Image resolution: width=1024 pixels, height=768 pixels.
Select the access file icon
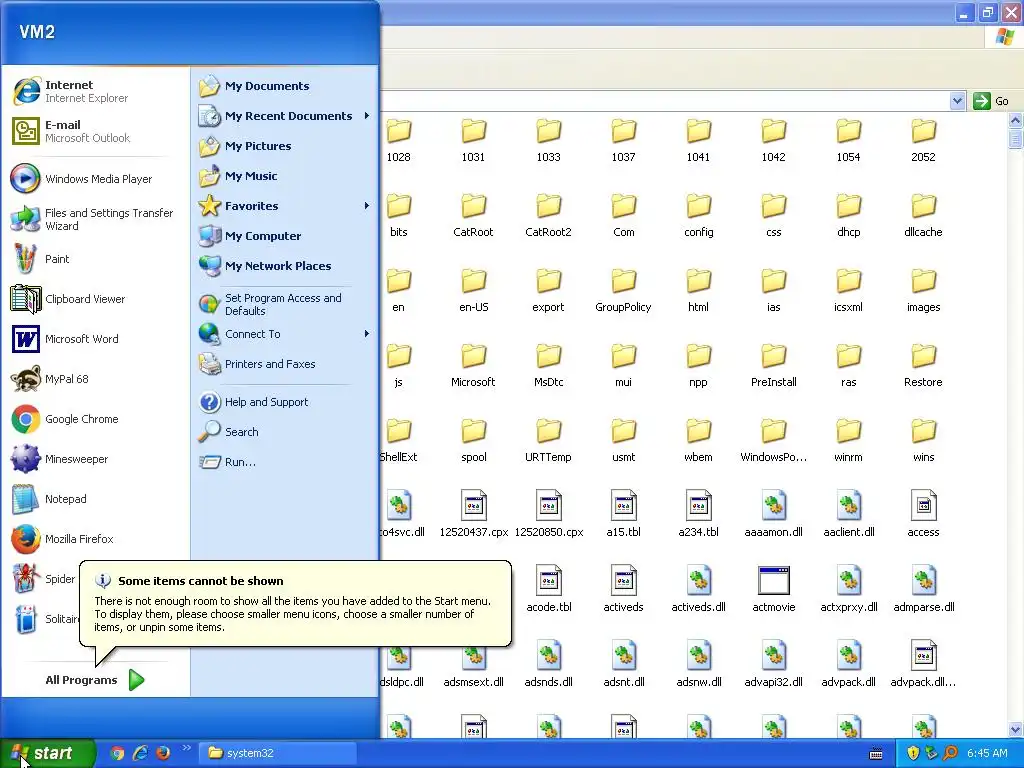pos(923,505)
